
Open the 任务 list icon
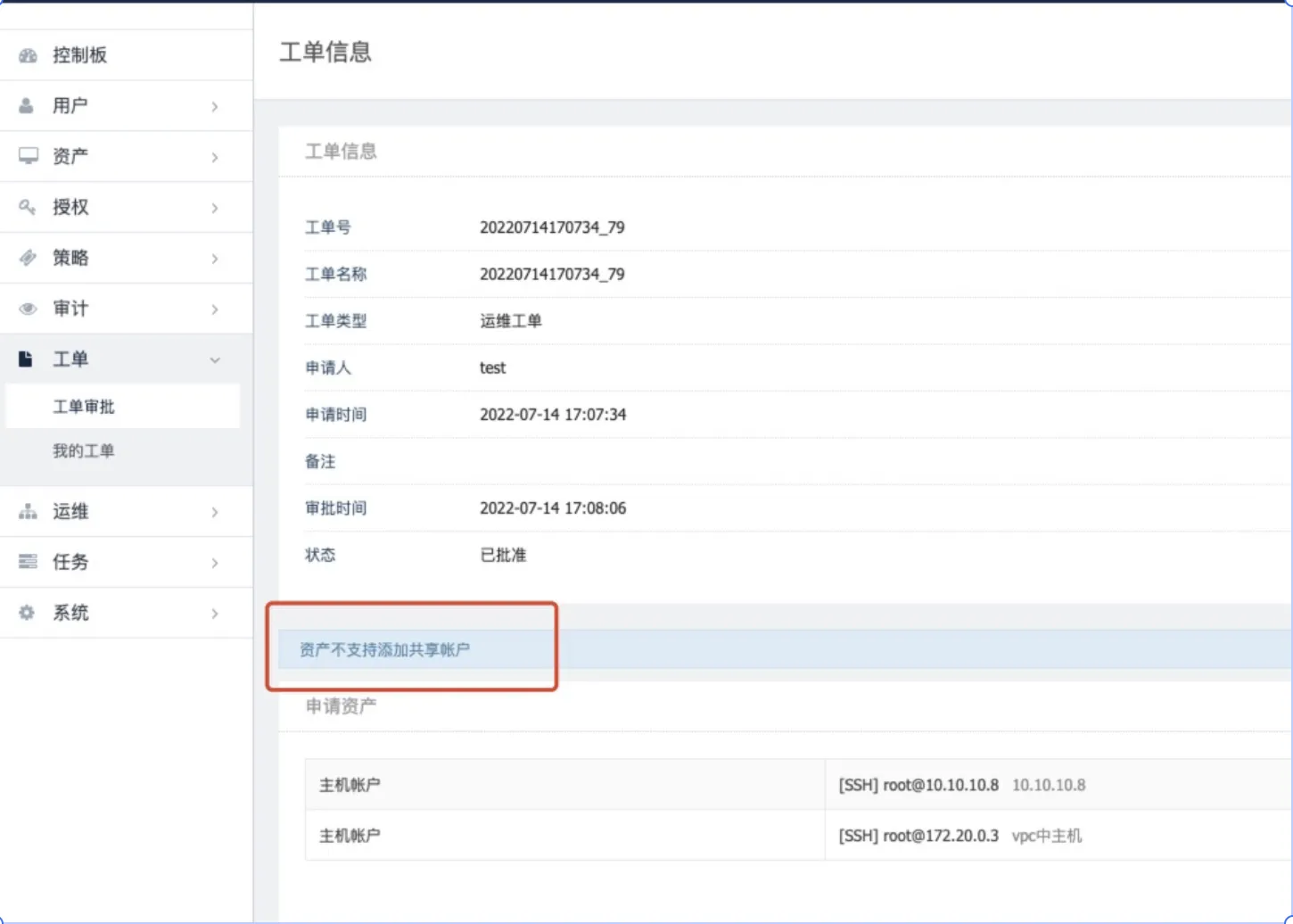tap(26, 562)
